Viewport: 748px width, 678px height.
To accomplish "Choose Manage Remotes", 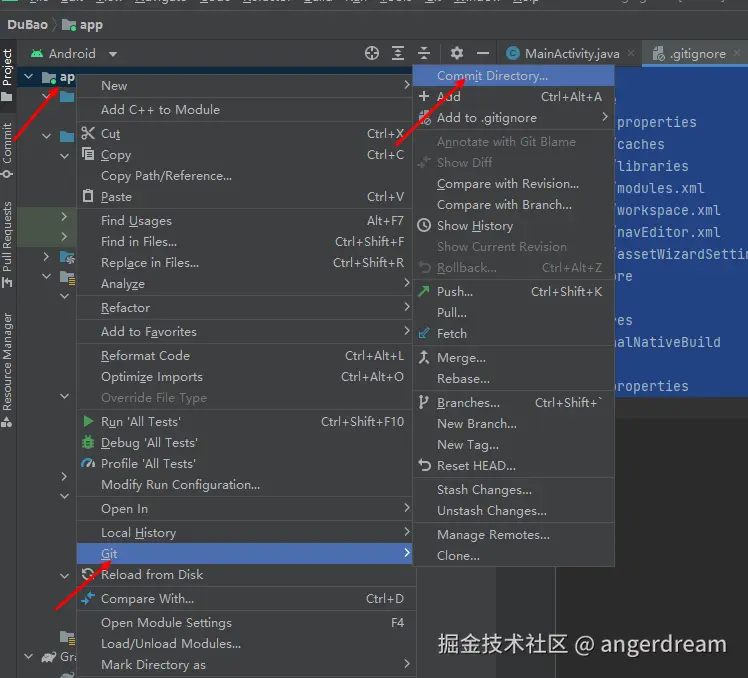I will point(513,535).
